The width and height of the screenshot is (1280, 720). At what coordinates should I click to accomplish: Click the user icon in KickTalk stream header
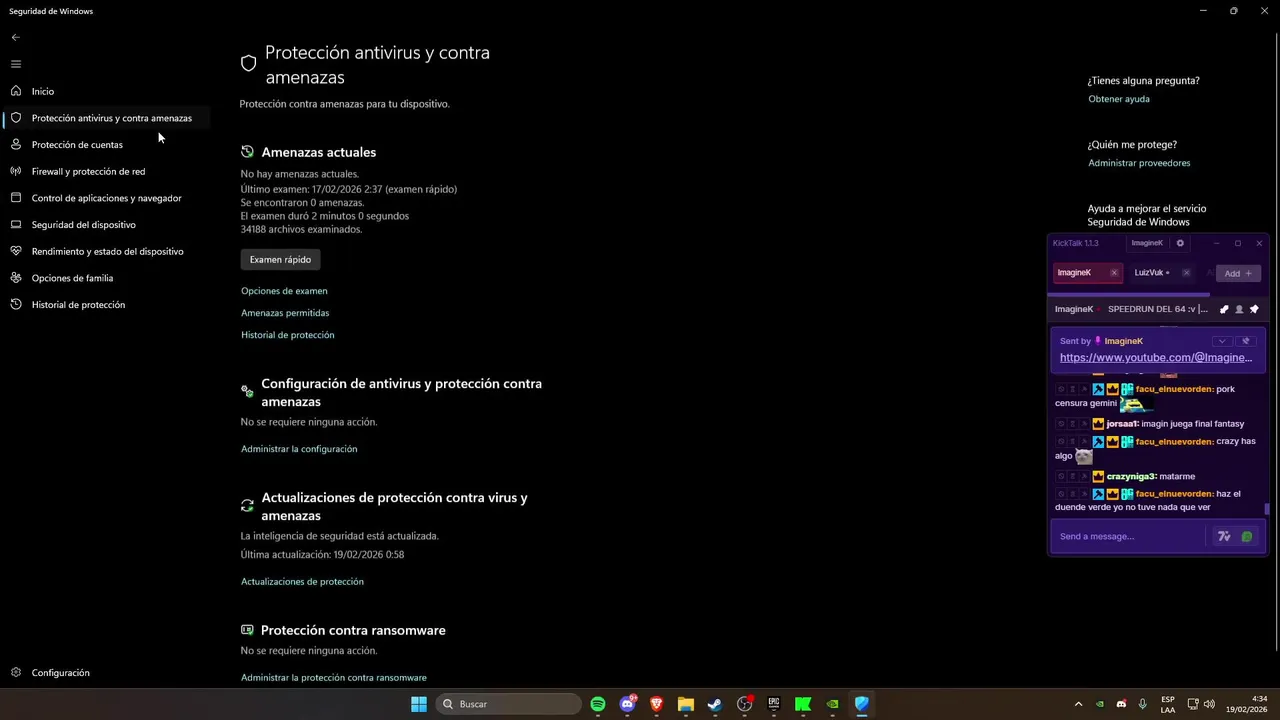pos(1239,309)
